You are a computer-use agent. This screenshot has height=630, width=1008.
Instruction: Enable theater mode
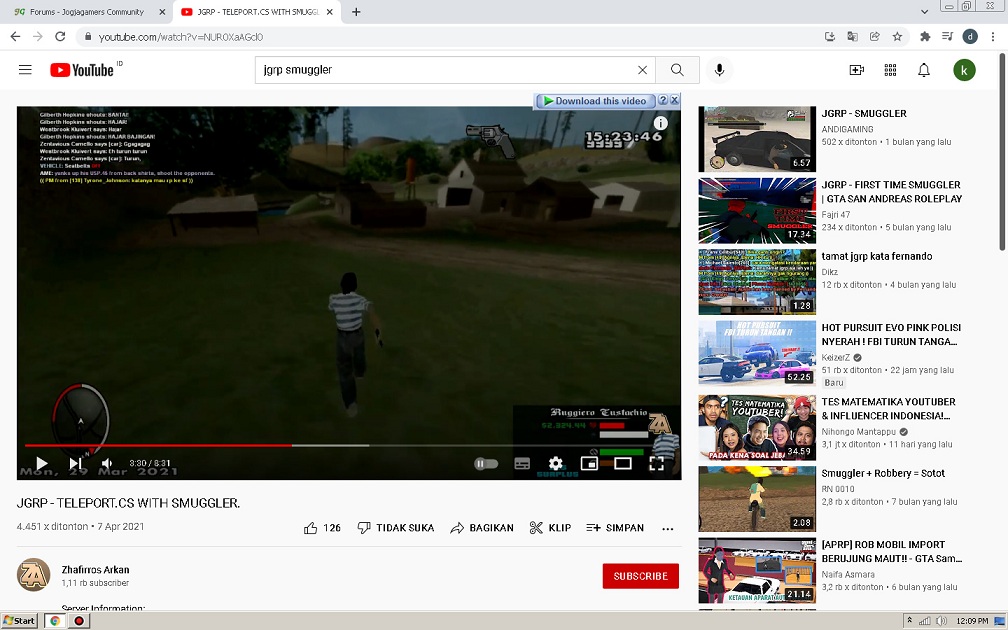[x=623, y=464]
